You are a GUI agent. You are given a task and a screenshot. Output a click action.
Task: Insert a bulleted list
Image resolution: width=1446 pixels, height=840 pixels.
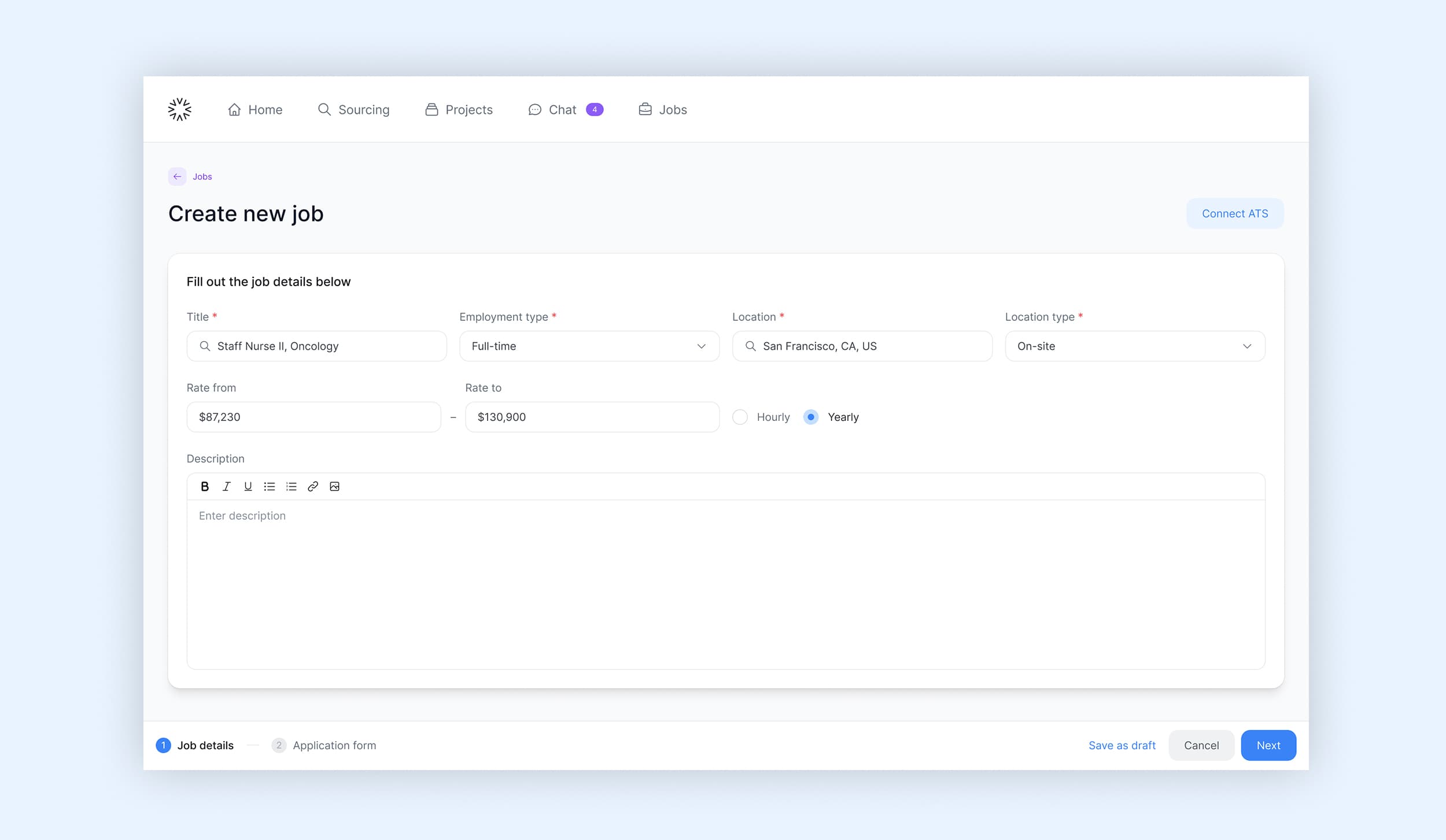(x=270, y=486)
